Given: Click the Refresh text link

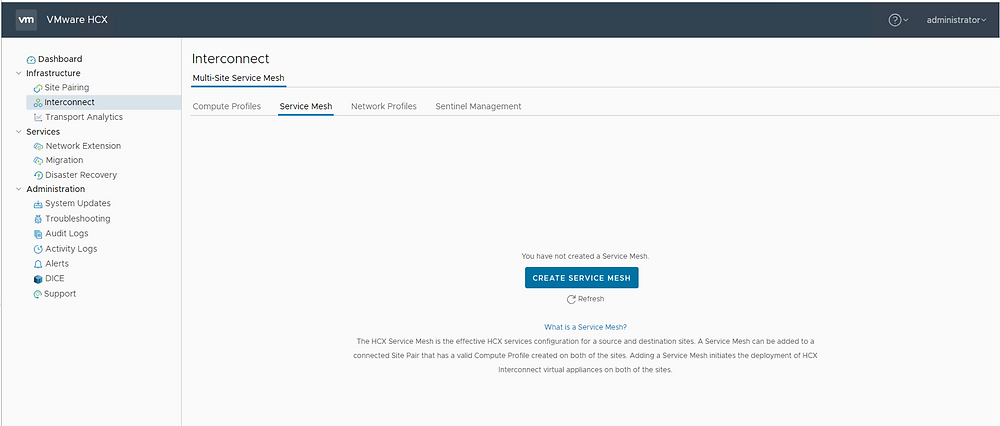Looking at the screenshot, I should point(591,298).
